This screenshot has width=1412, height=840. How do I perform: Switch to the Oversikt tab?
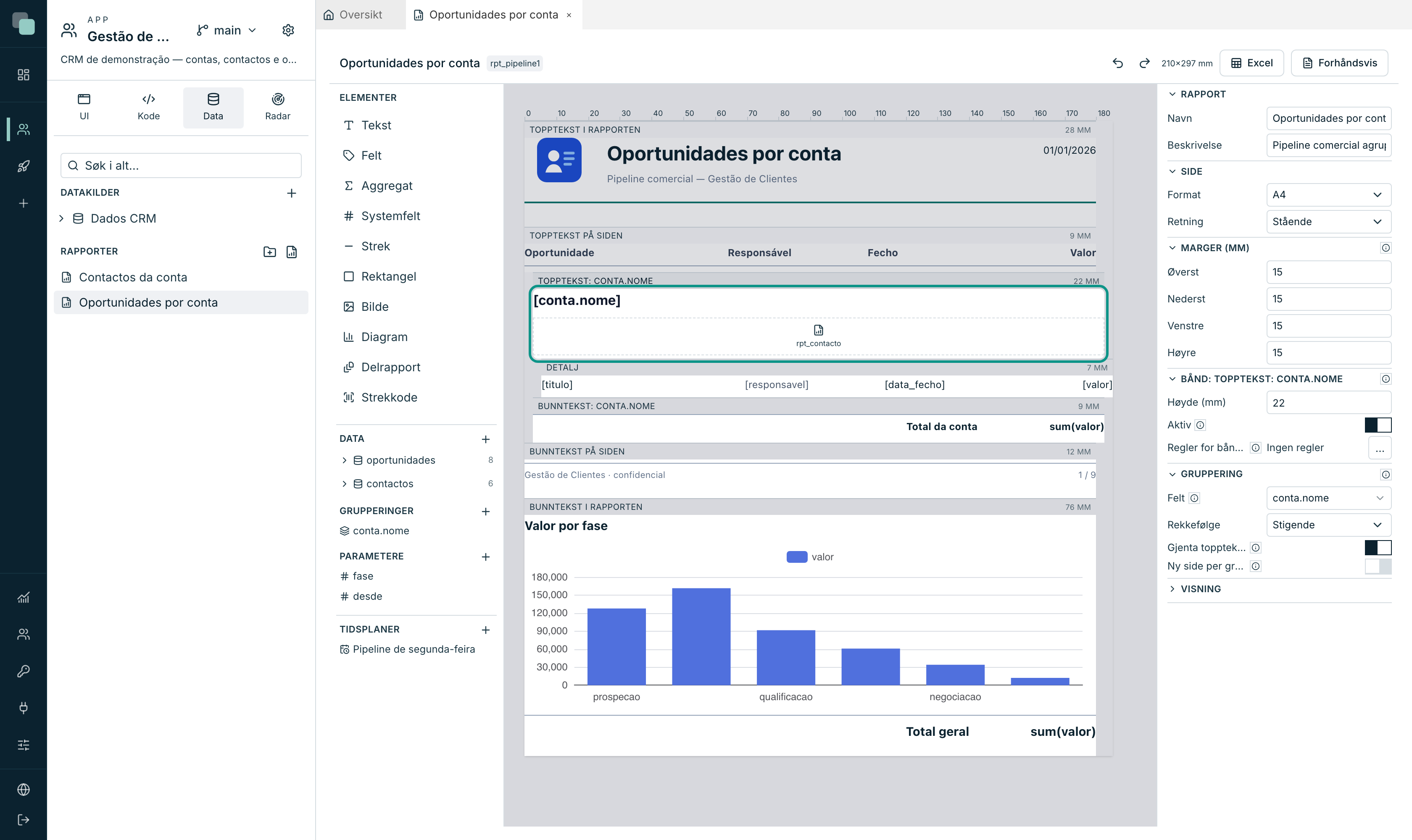353,15
